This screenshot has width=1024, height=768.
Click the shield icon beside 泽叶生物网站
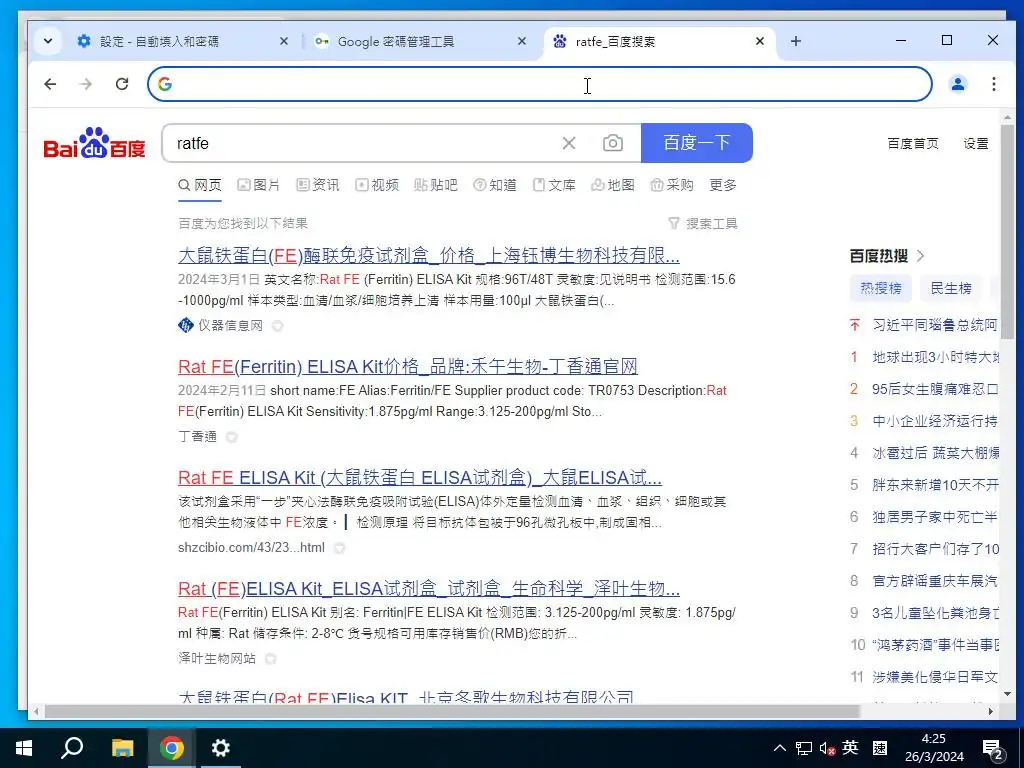click(x=270, y=659)
